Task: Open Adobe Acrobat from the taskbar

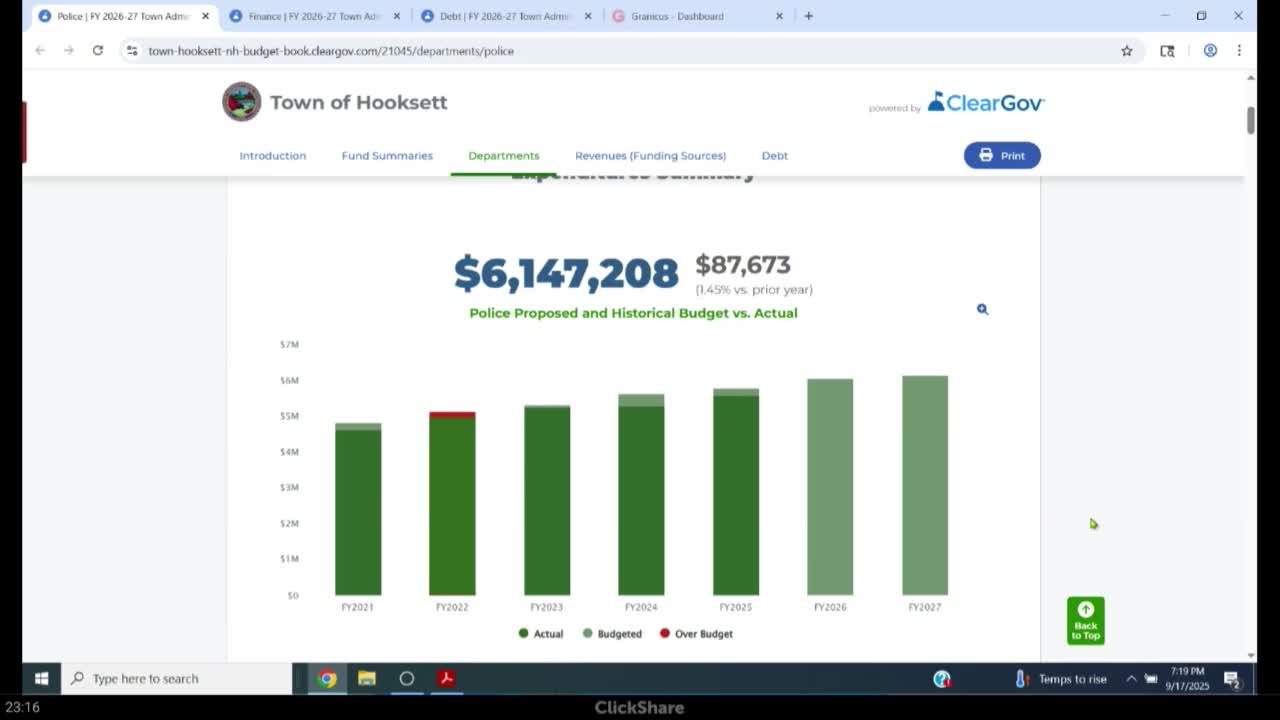Action: 446,678
